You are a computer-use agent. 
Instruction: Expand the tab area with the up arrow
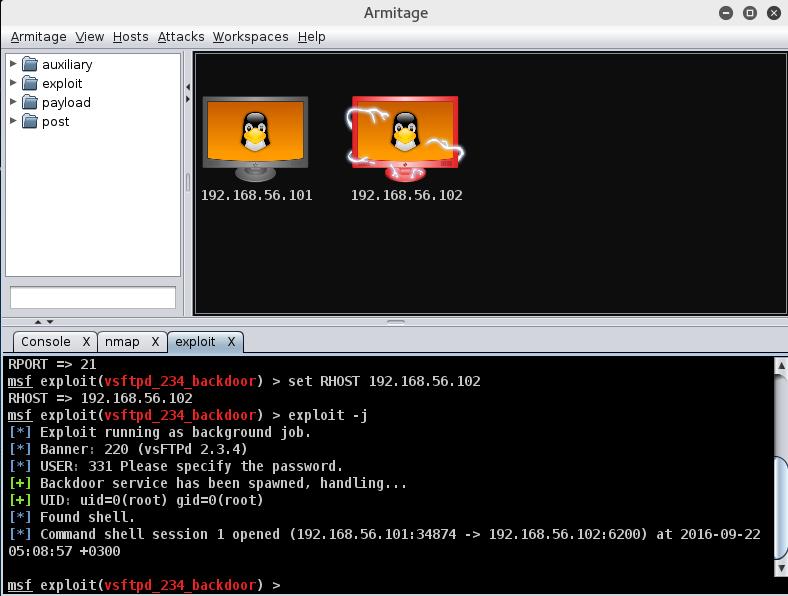pyautogui.click(x=38, y=322)
